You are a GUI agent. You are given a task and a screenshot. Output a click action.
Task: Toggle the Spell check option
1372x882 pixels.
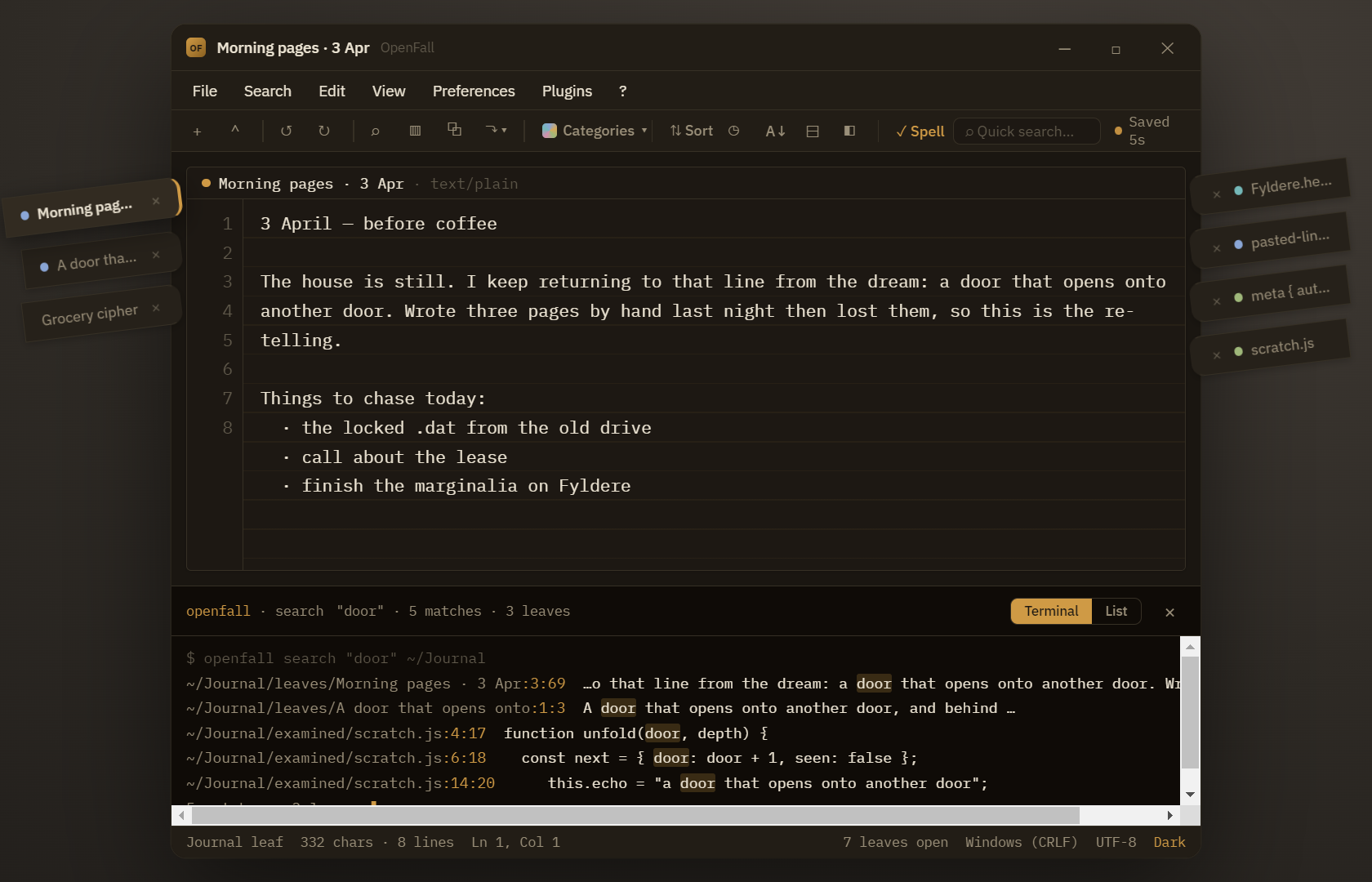[x=920, y=131]
